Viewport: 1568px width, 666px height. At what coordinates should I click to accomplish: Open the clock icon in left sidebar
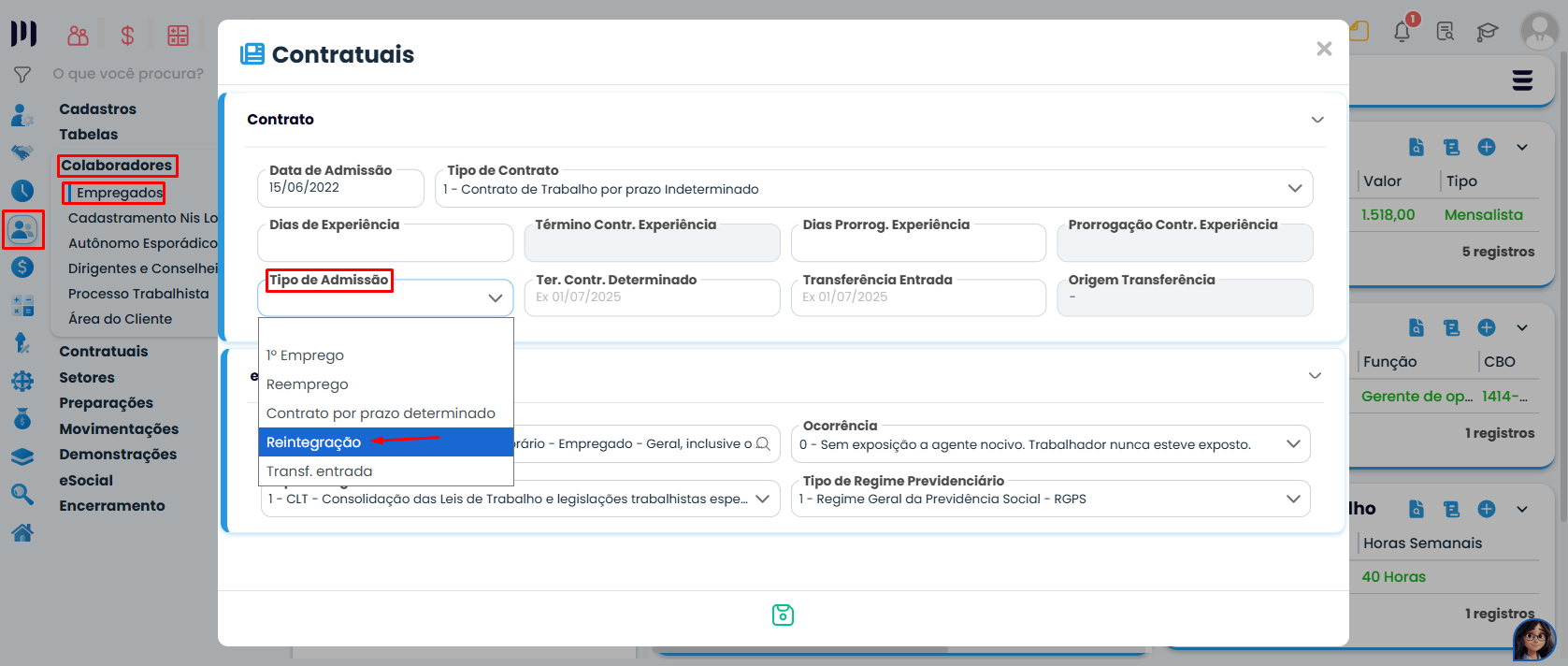pos(22,191)
